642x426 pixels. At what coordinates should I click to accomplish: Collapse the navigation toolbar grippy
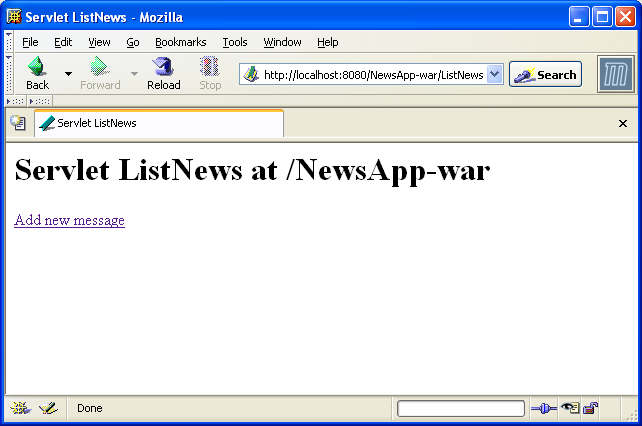click(9, 74)
